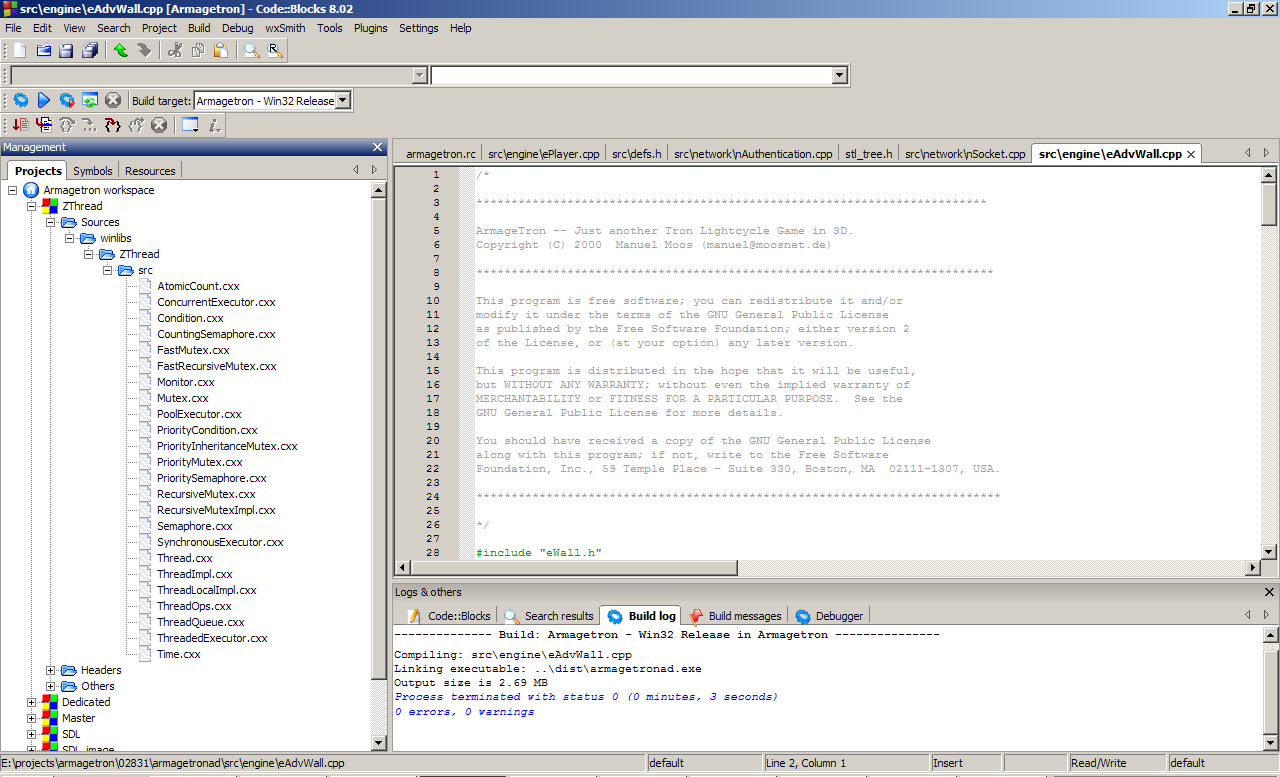Viewport: 1280px width, 777px height.
Task: Collapse the ZThread project node
Action: [31, 206]
